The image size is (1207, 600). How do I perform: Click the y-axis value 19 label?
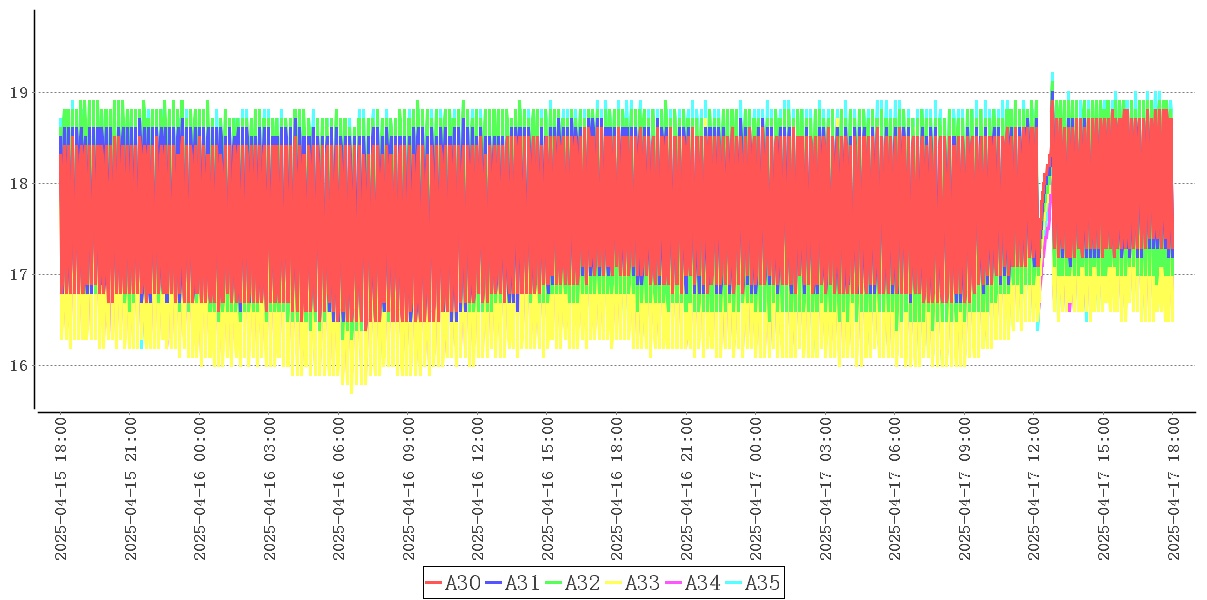coord(18,93)
